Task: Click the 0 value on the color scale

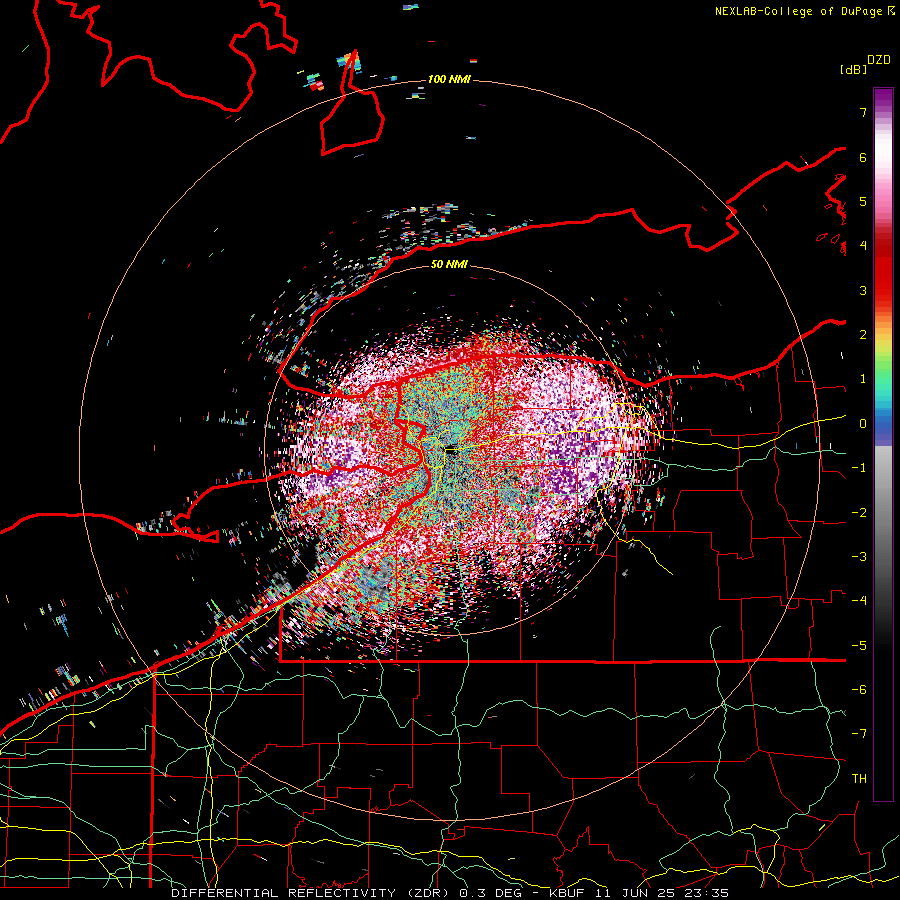Action: point(863,424)
